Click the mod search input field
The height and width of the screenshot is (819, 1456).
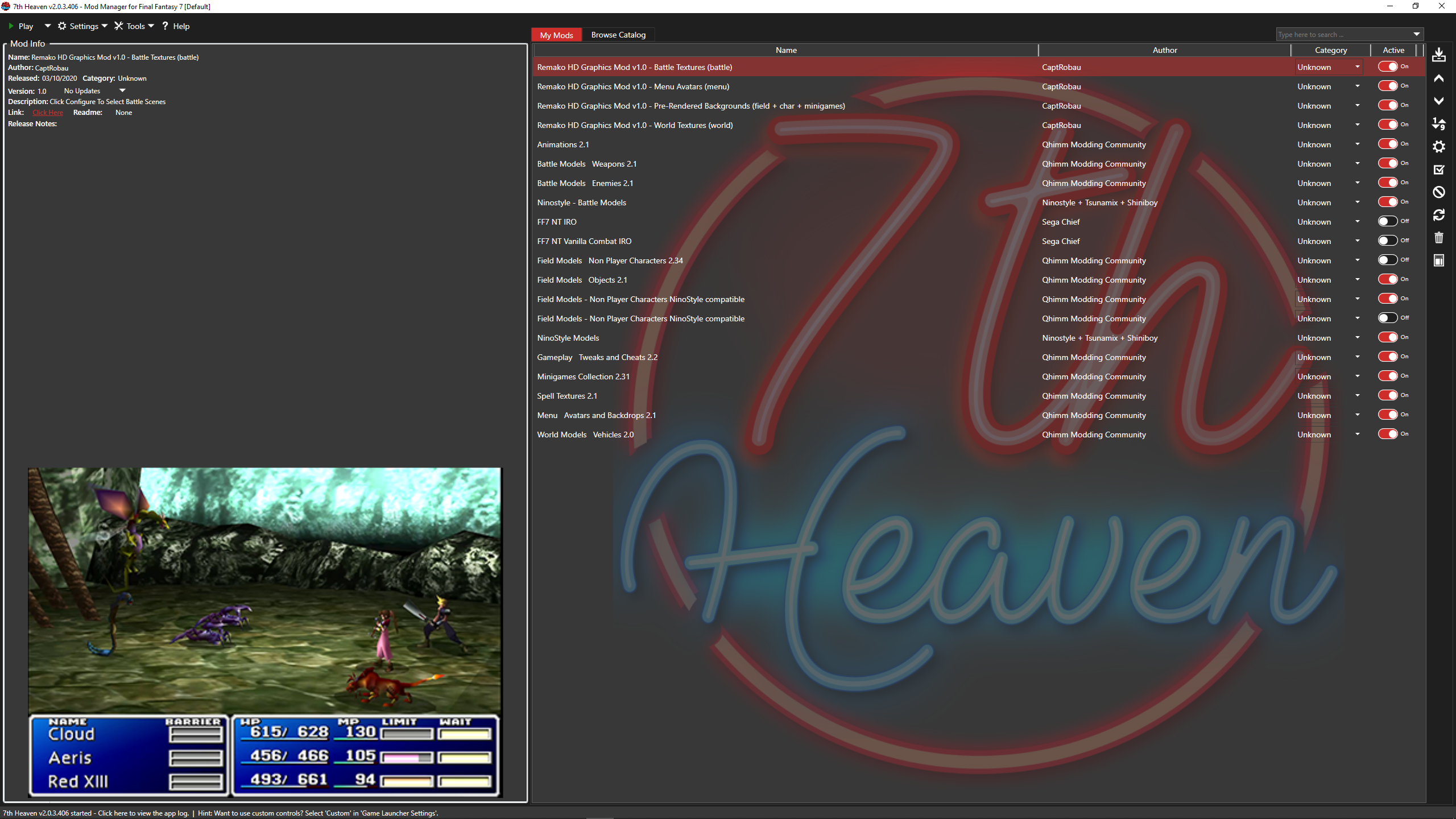coord(1343,35)
